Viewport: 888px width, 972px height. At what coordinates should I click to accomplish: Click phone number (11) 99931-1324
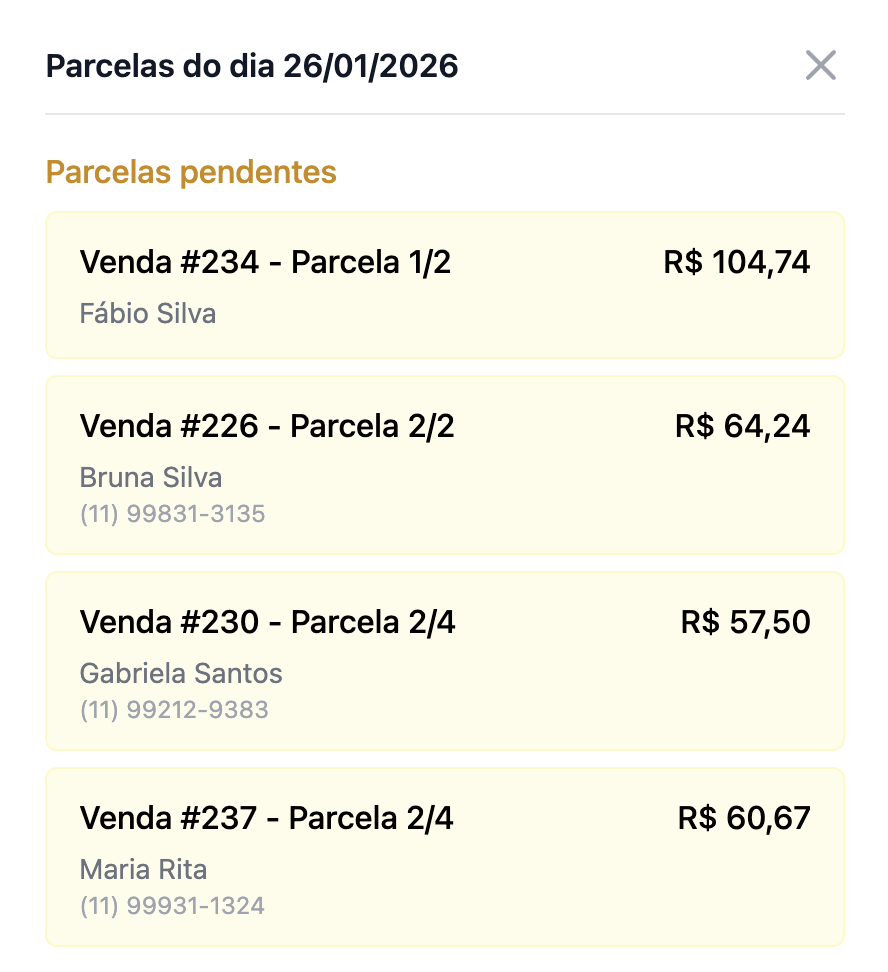click(172, 906)
